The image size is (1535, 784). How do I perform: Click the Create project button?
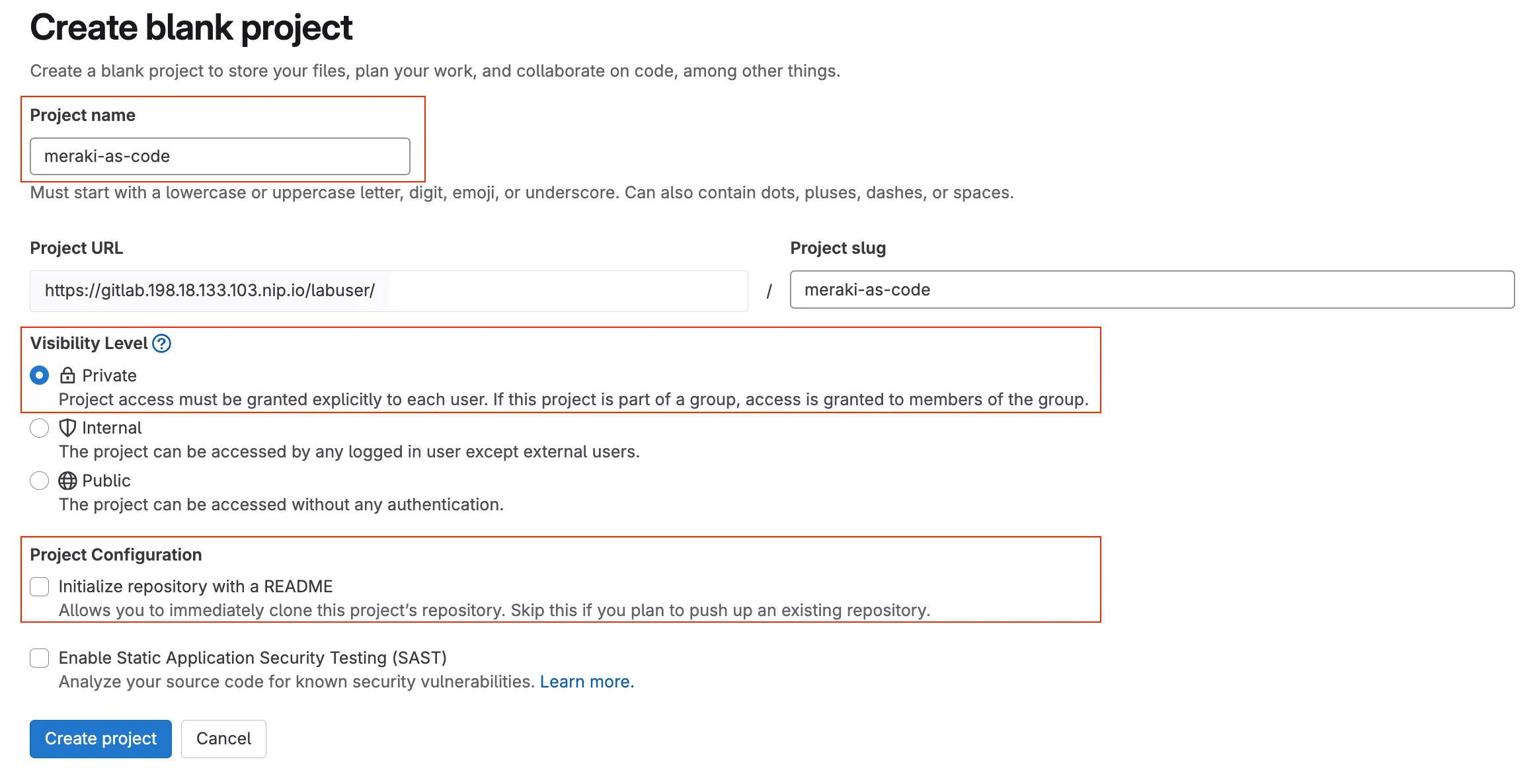[100, 738]
